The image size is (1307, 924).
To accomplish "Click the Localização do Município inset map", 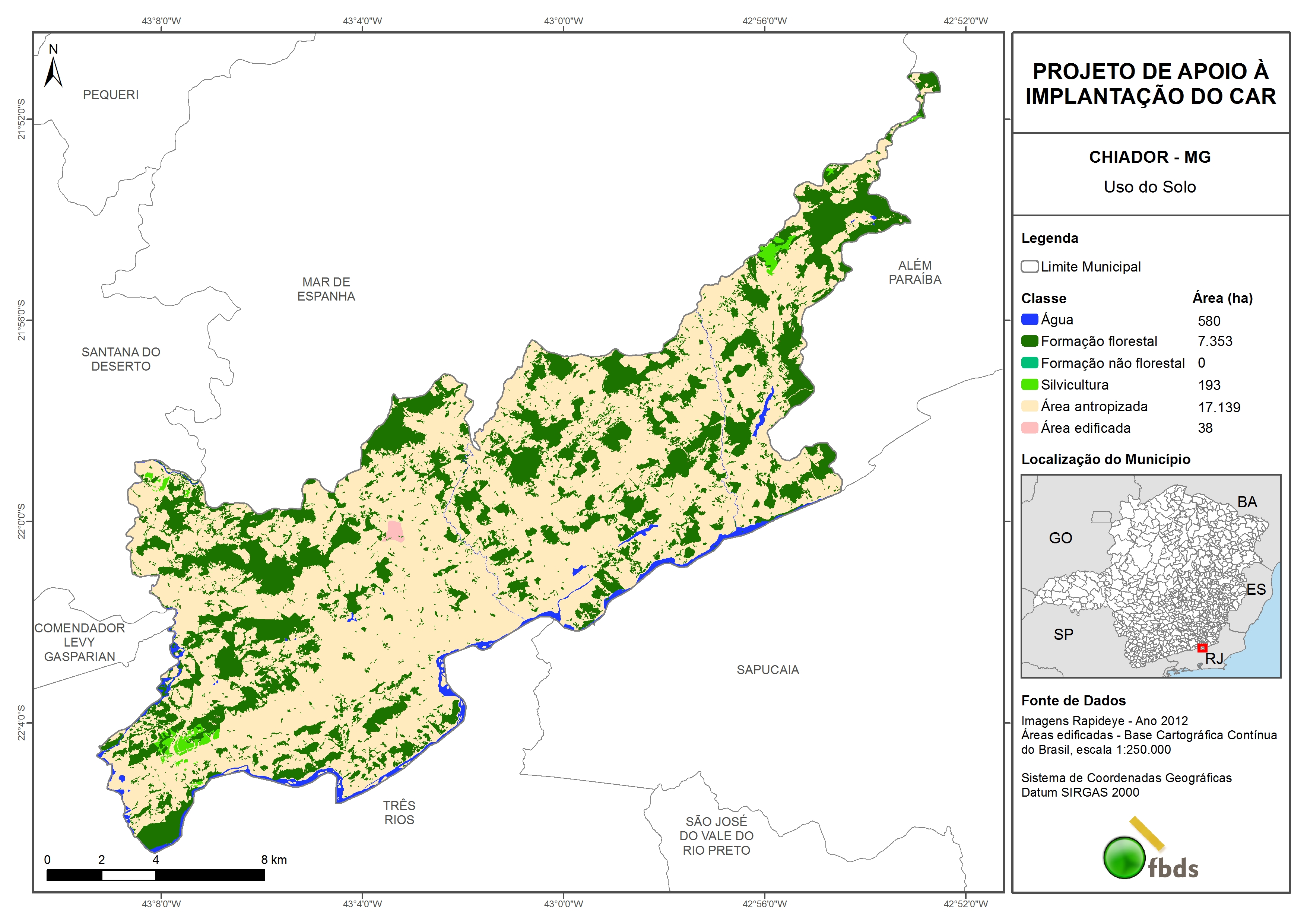I will pyautogui.click(x=1151, y=575).
